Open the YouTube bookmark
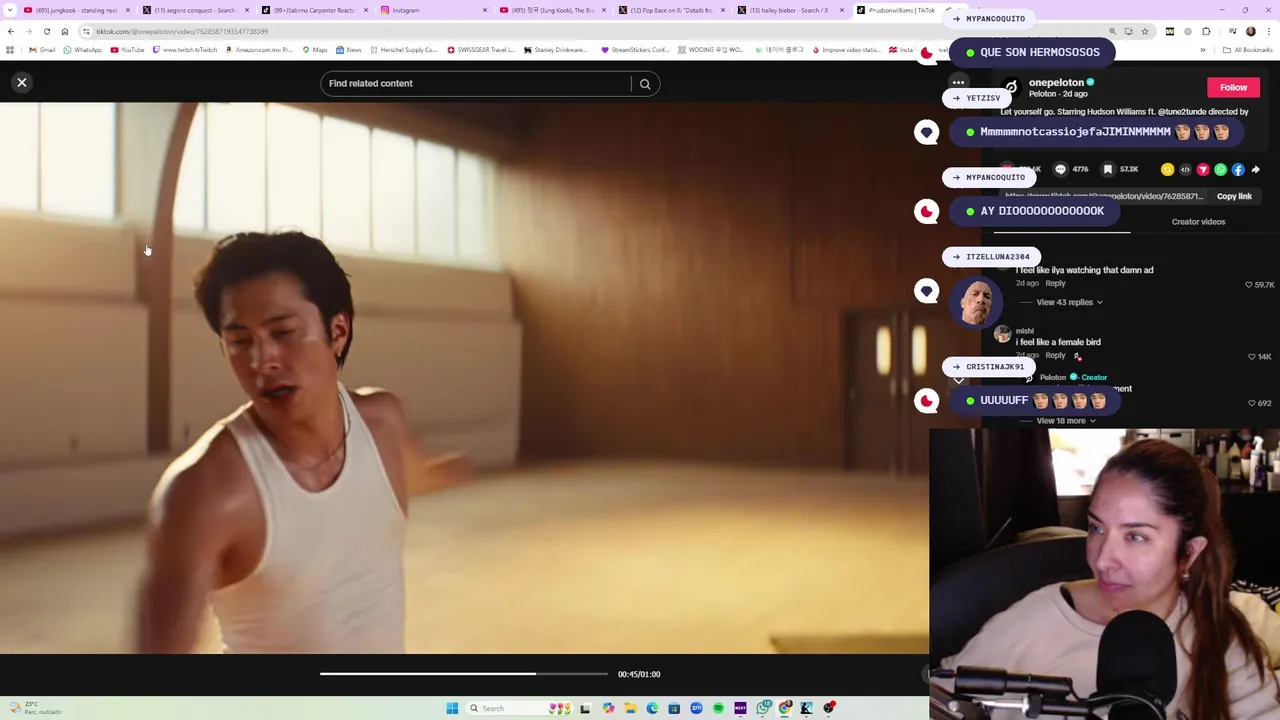The height and width of the screenshot is (720, 1280). point(127,50)
